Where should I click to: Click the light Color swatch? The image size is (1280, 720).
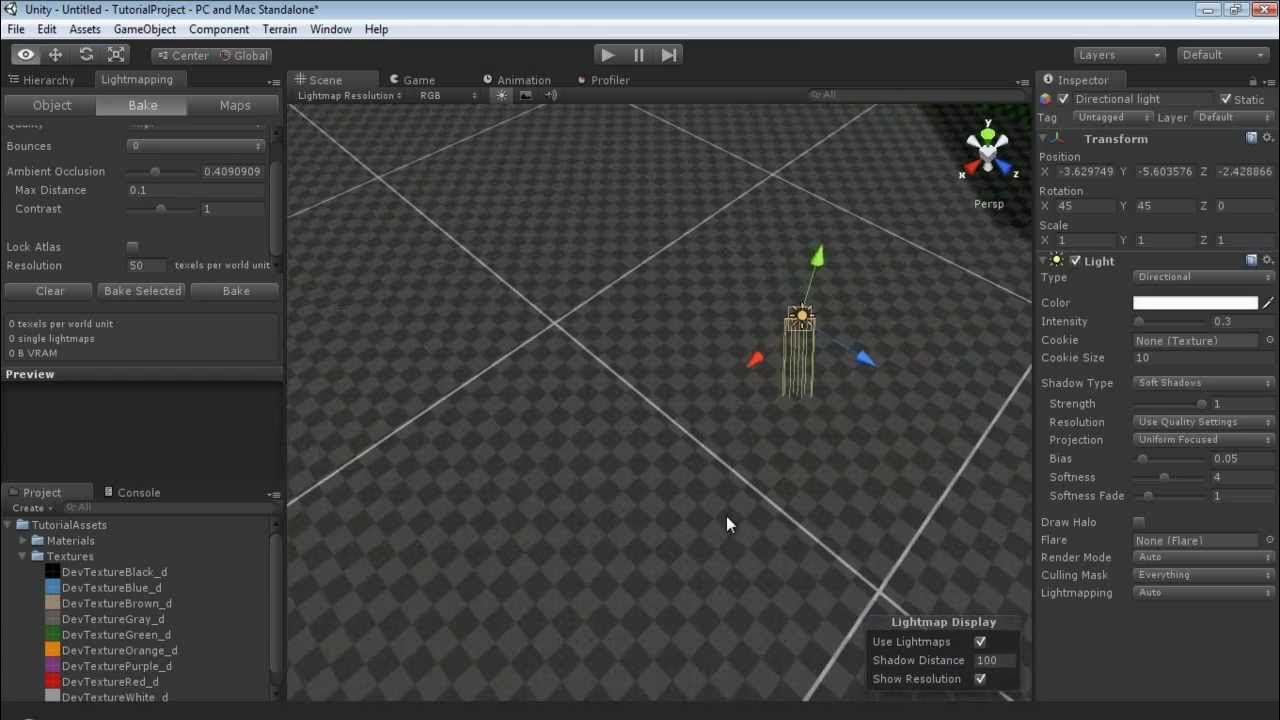point(1195,303)
